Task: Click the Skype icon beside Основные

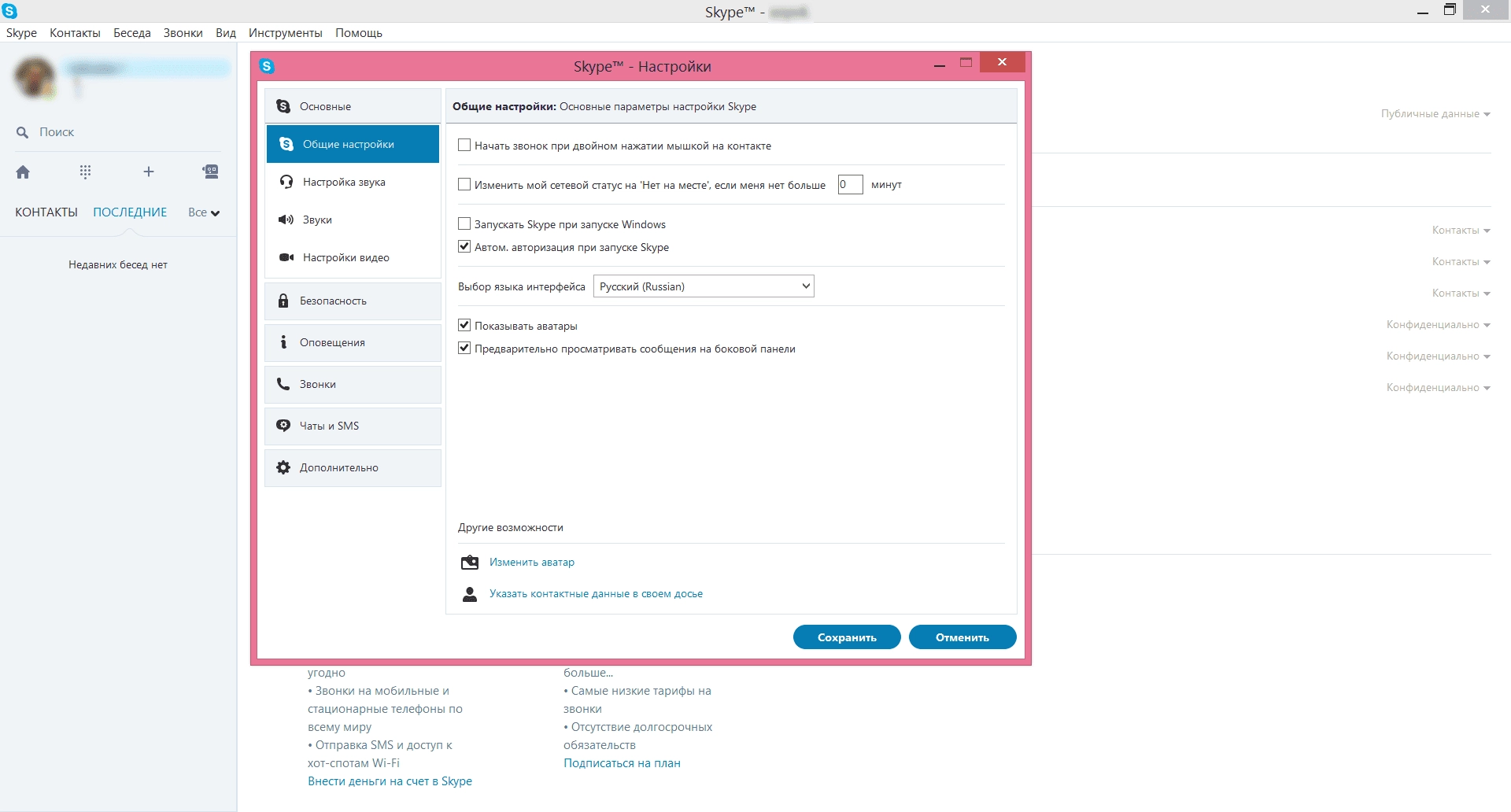Action: coord(283,106)
